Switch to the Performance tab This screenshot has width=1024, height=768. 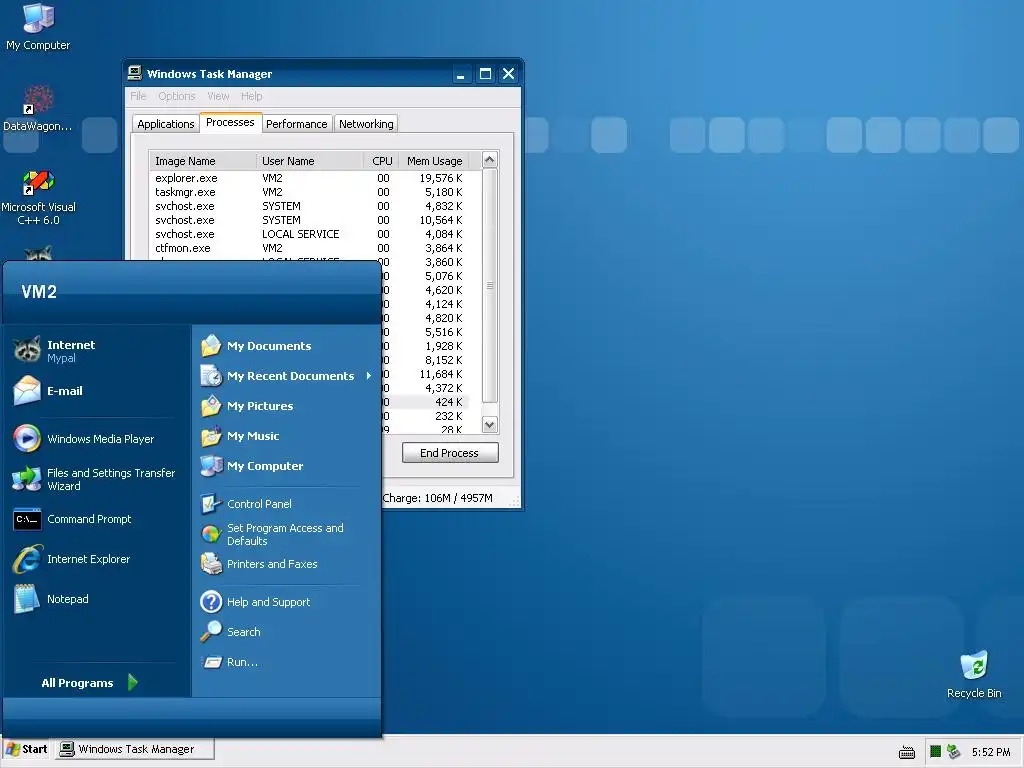coord(296,123)
